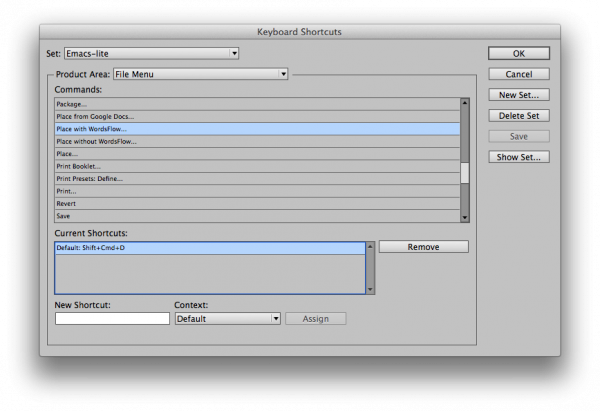Open the Set dropdown showing Emacs-lite
This screenshot has width=600, height=411.
tap(152, 52)
